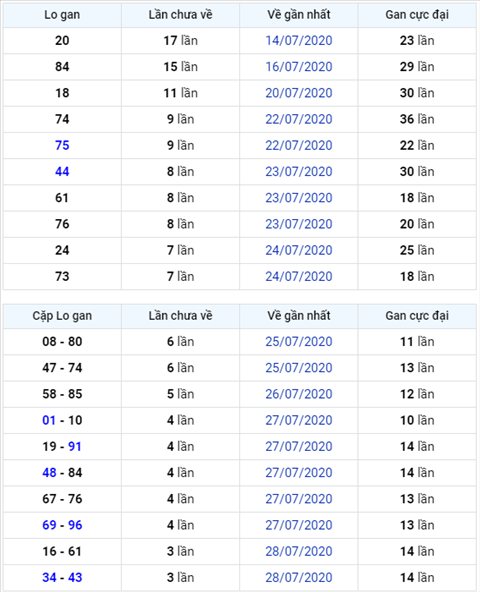Select Lo gan number 76
The height and width of the screenshot is (592, 480).
point(62,224)
